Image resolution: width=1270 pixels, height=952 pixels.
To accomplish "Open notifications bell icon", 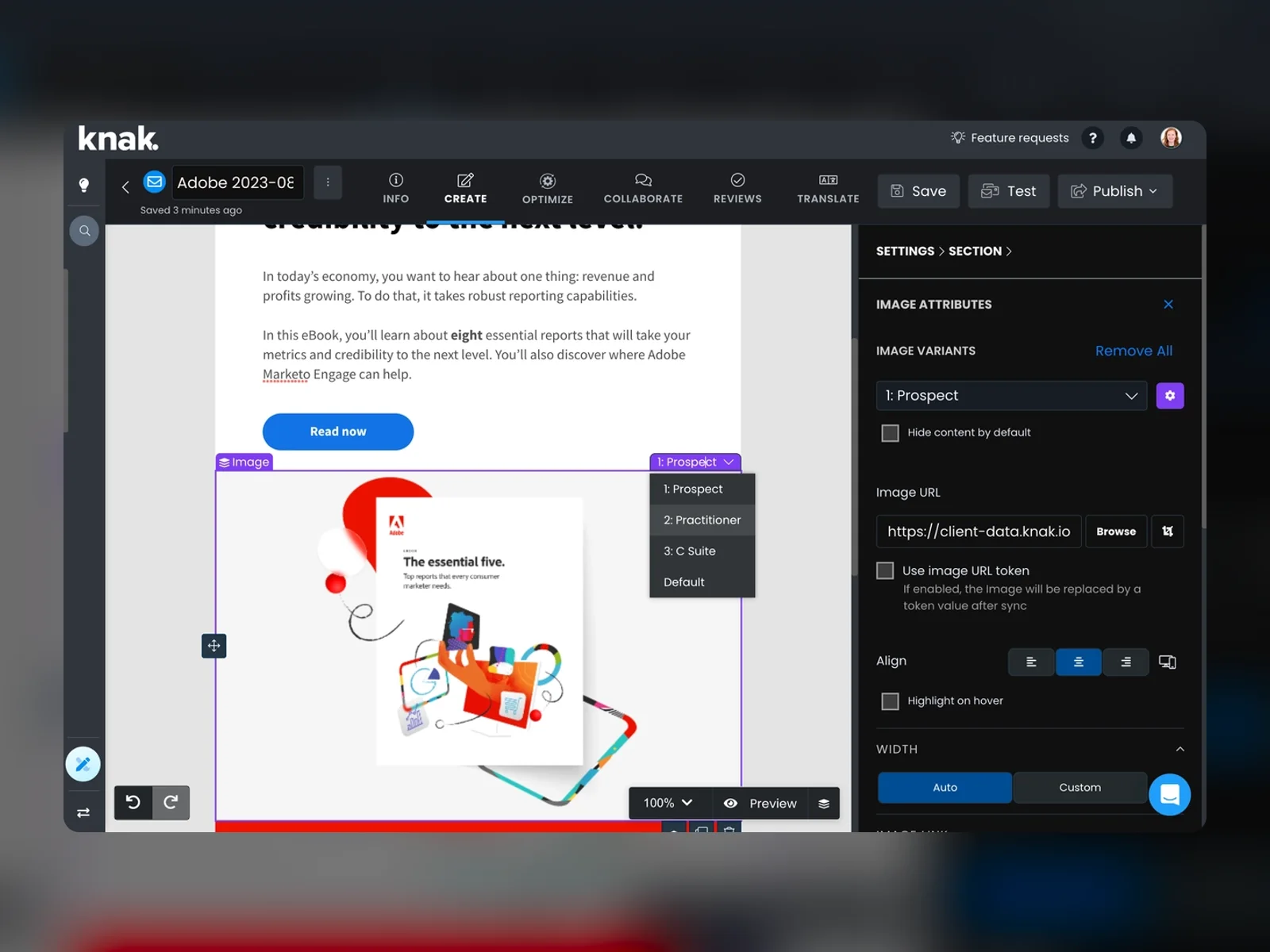I will [1131, 138].
